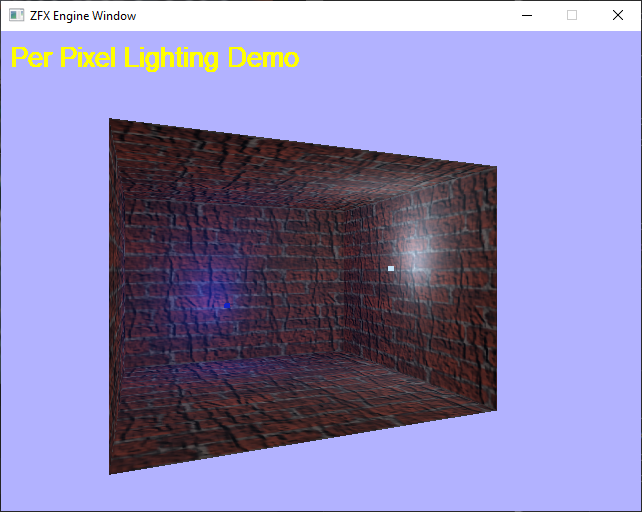Click lavender background left of the room
The image size is (642, 512).
[55, 300]
